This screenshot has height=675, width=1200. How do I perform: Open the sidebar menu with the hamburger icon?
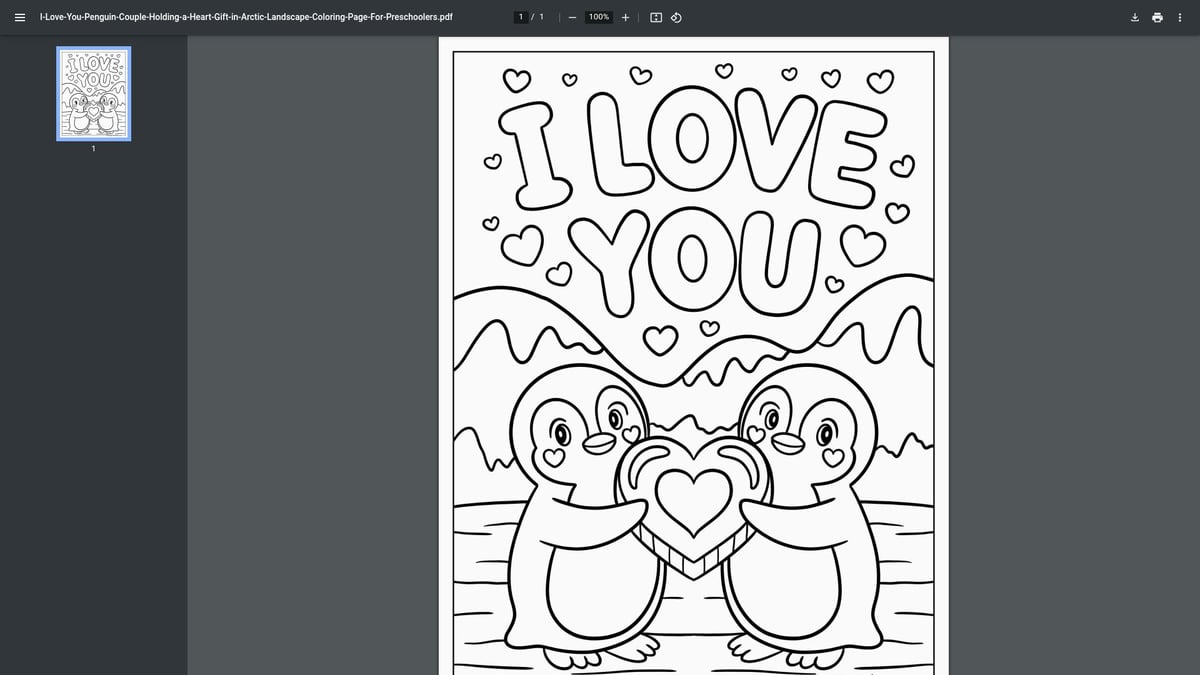click(x=20, y=17)
